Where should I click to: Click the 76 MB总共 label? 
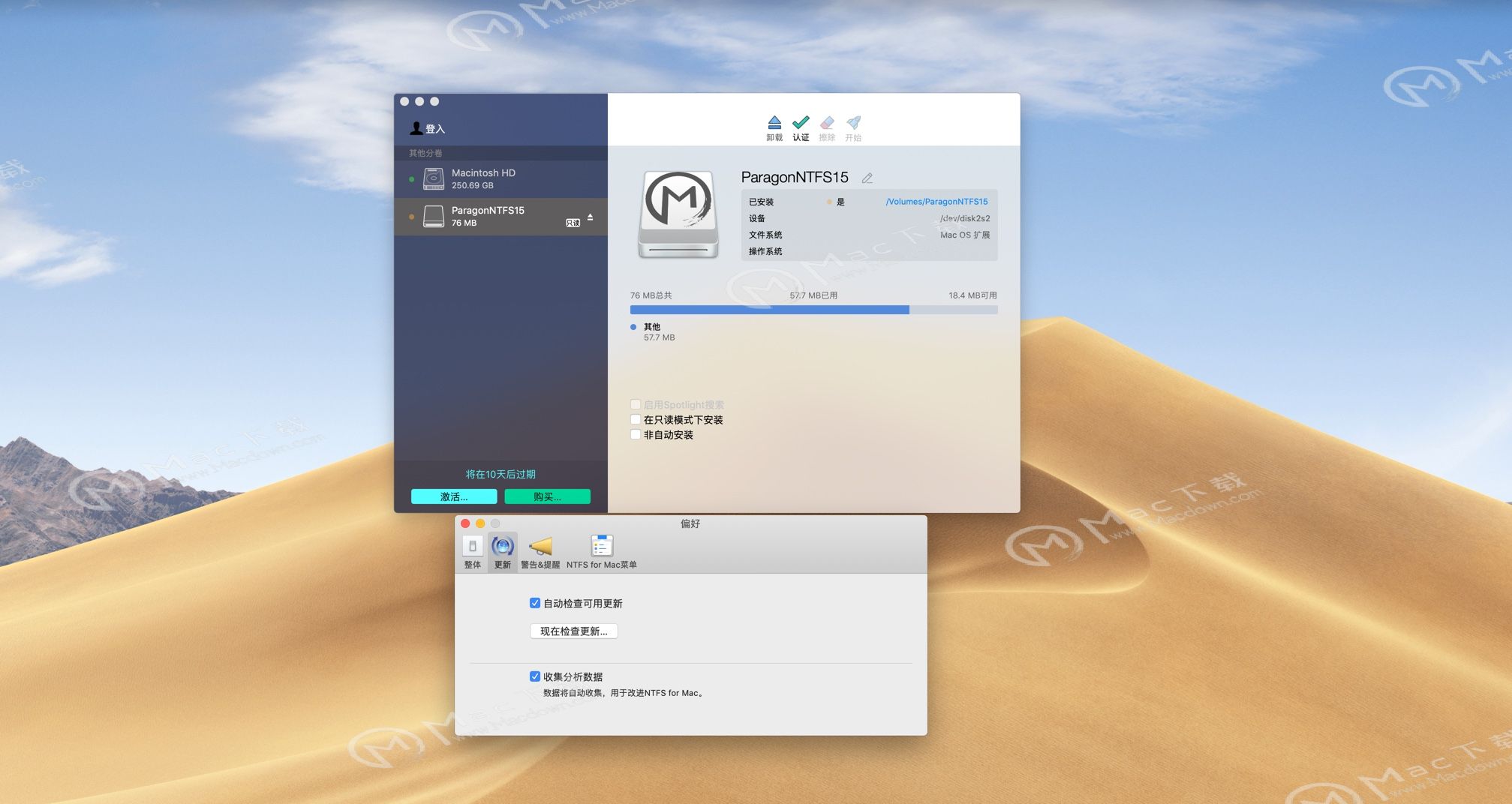click(651, 295)
